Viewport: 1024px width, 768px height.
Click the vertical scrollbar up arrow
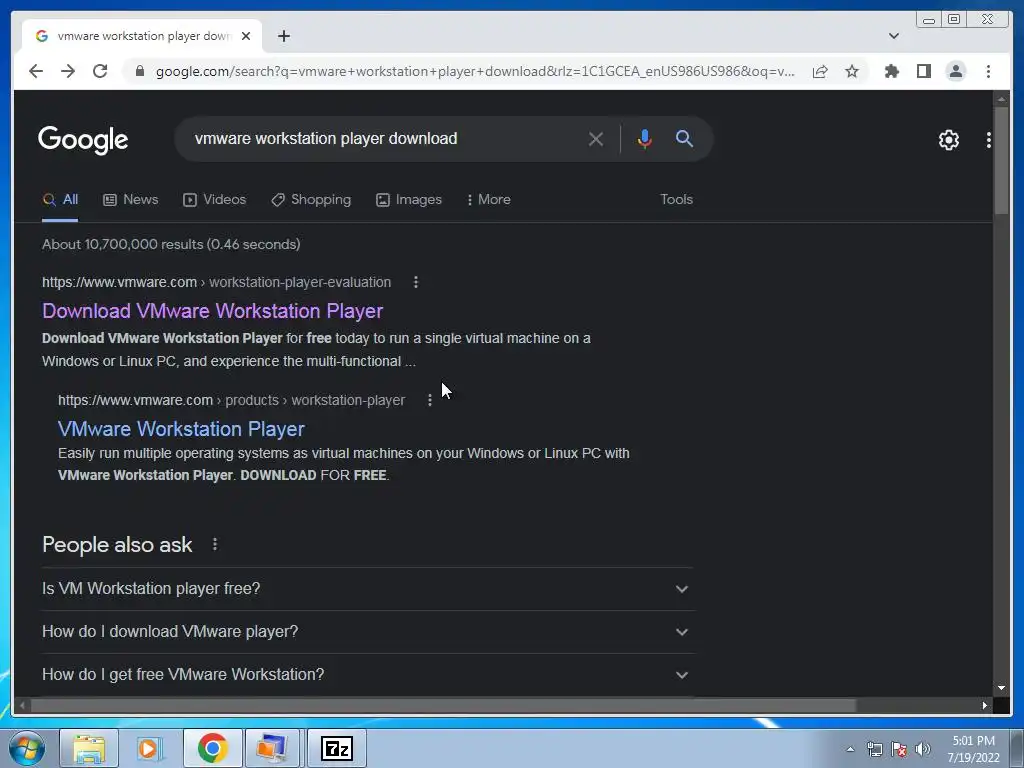[1001, 99]
